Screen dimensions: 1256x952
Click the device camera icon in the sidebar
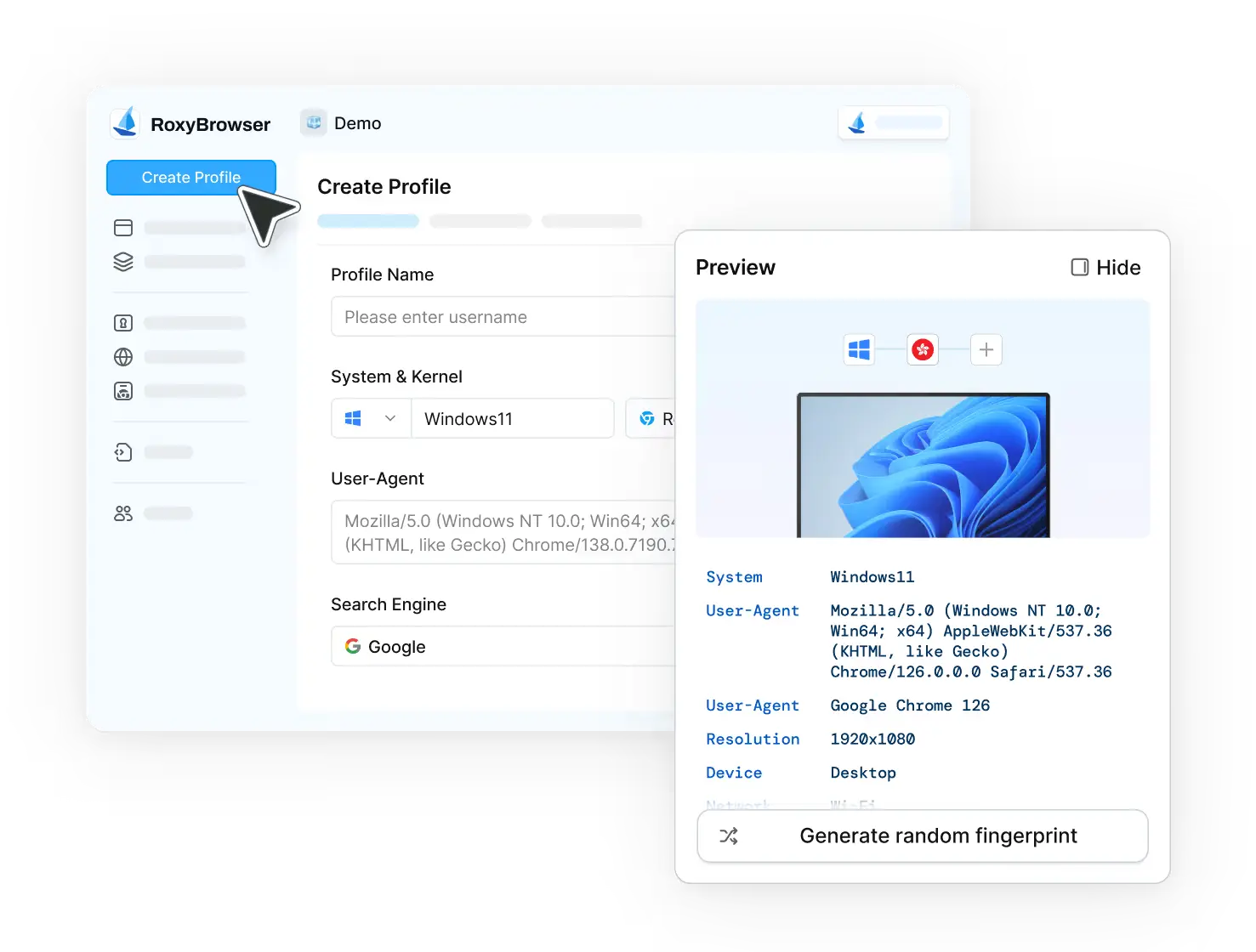point(123,391)
